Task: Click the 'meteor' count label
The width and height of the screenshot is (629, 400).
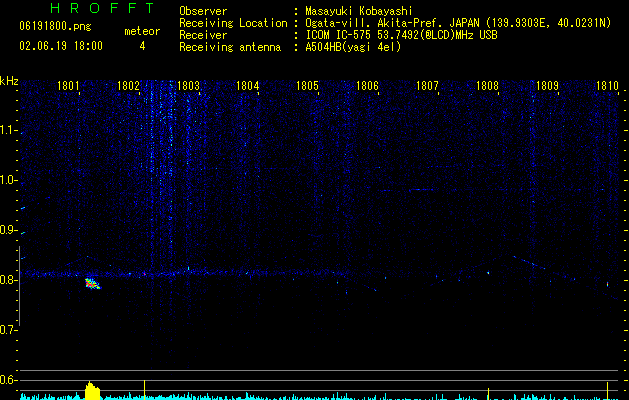Action: (x=142, y=31)
